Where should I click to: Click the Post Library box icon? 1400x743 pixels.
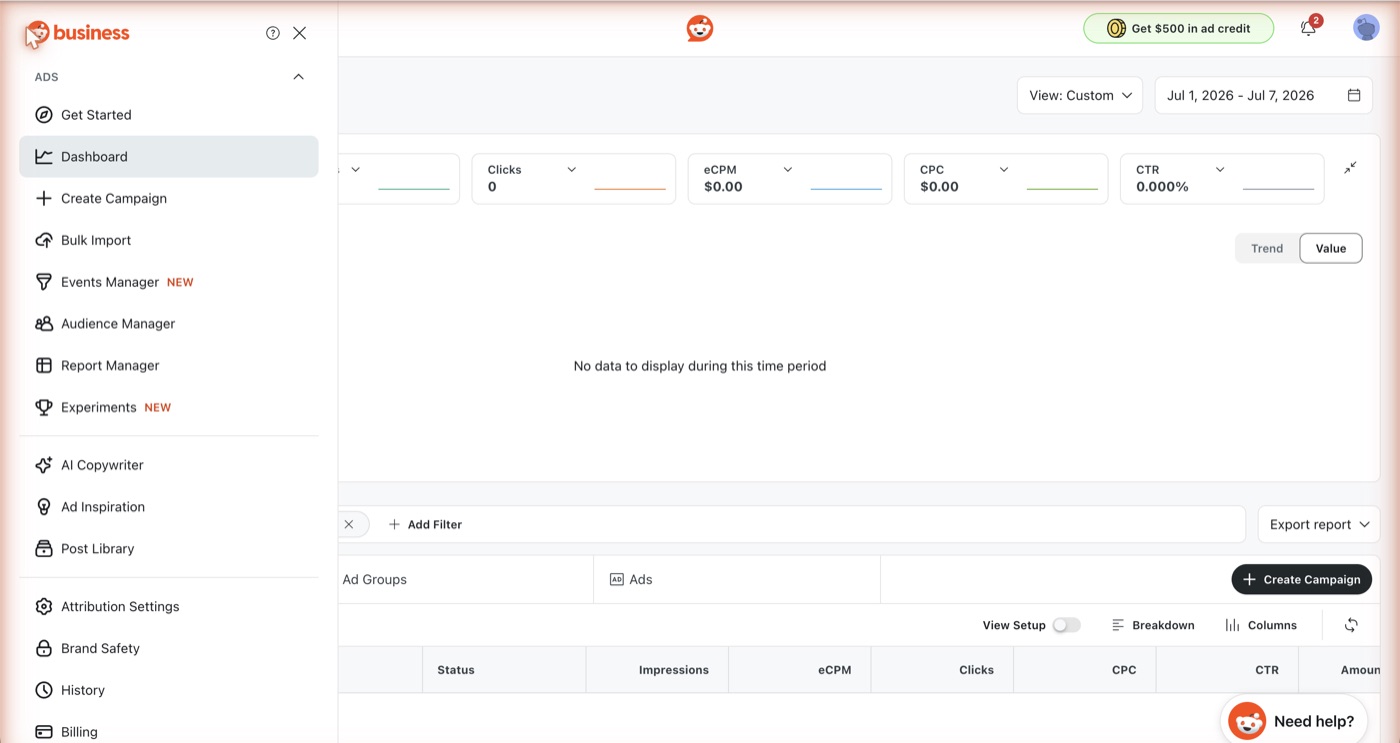click(44, 549)
